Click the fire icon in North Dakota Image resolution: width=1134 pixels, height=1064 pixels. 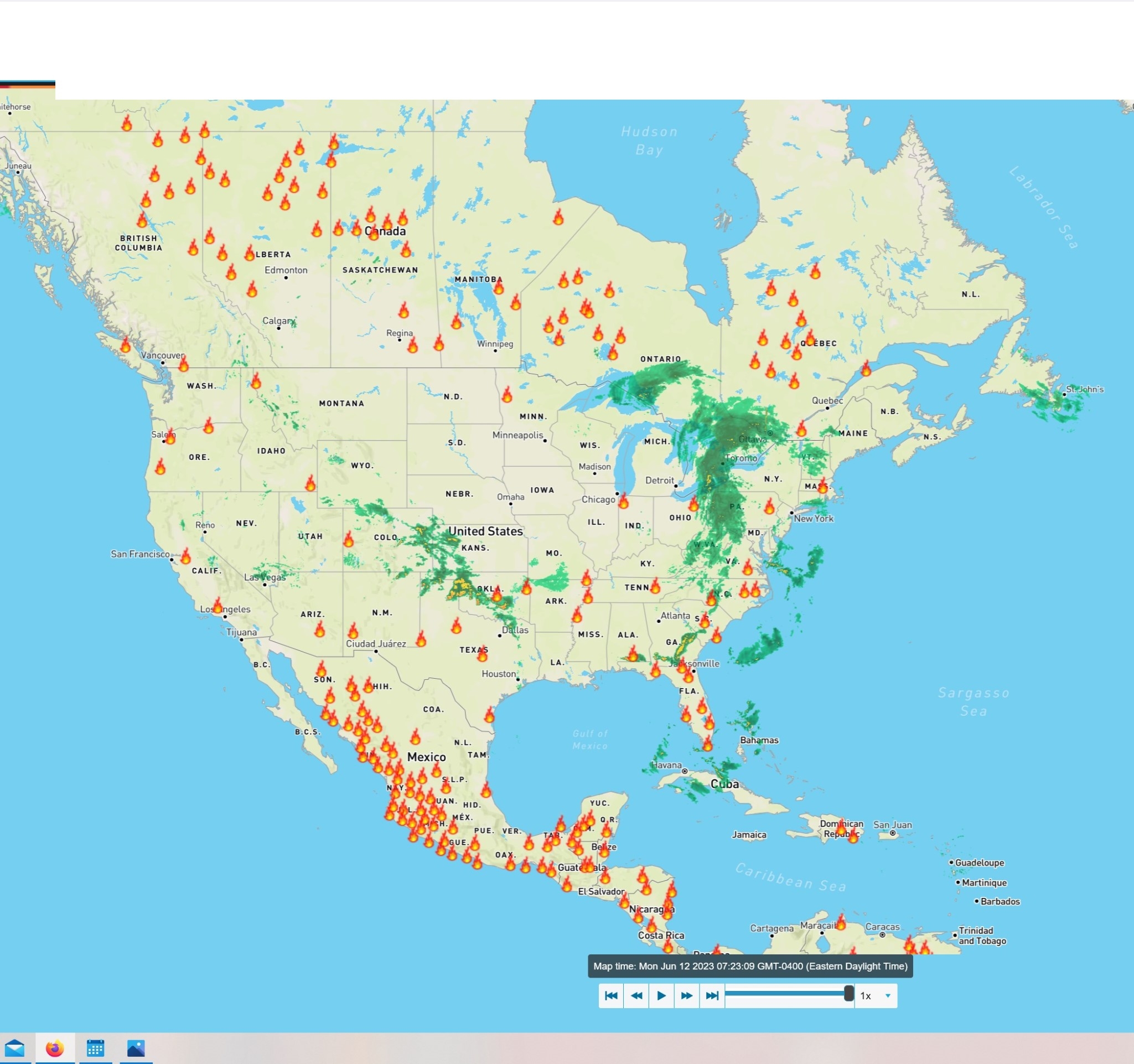[506, 394]
